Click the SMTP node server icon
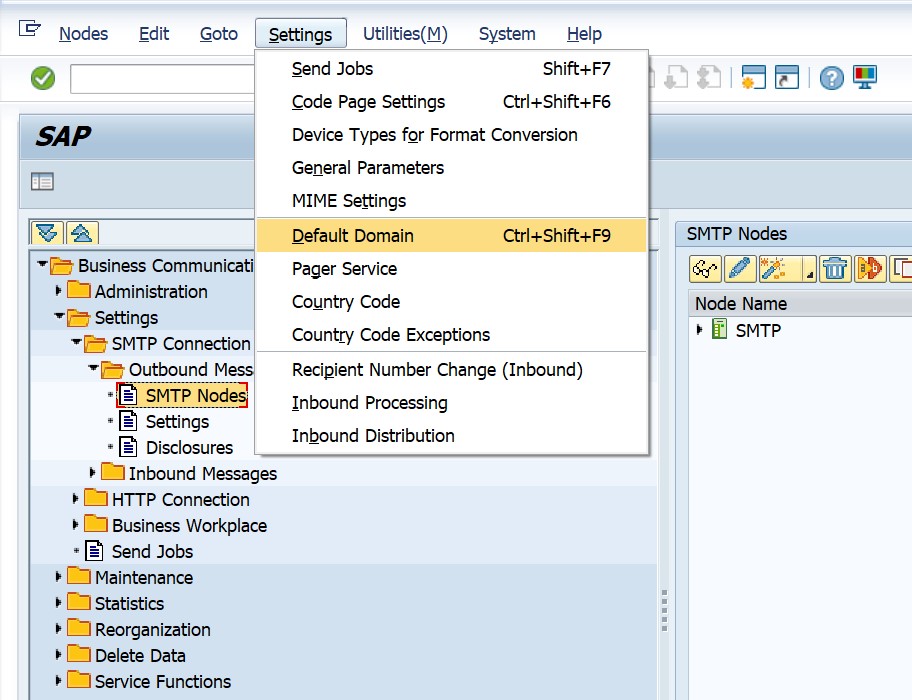Screen dimensions: 912x700 click(x=719, y=330)
